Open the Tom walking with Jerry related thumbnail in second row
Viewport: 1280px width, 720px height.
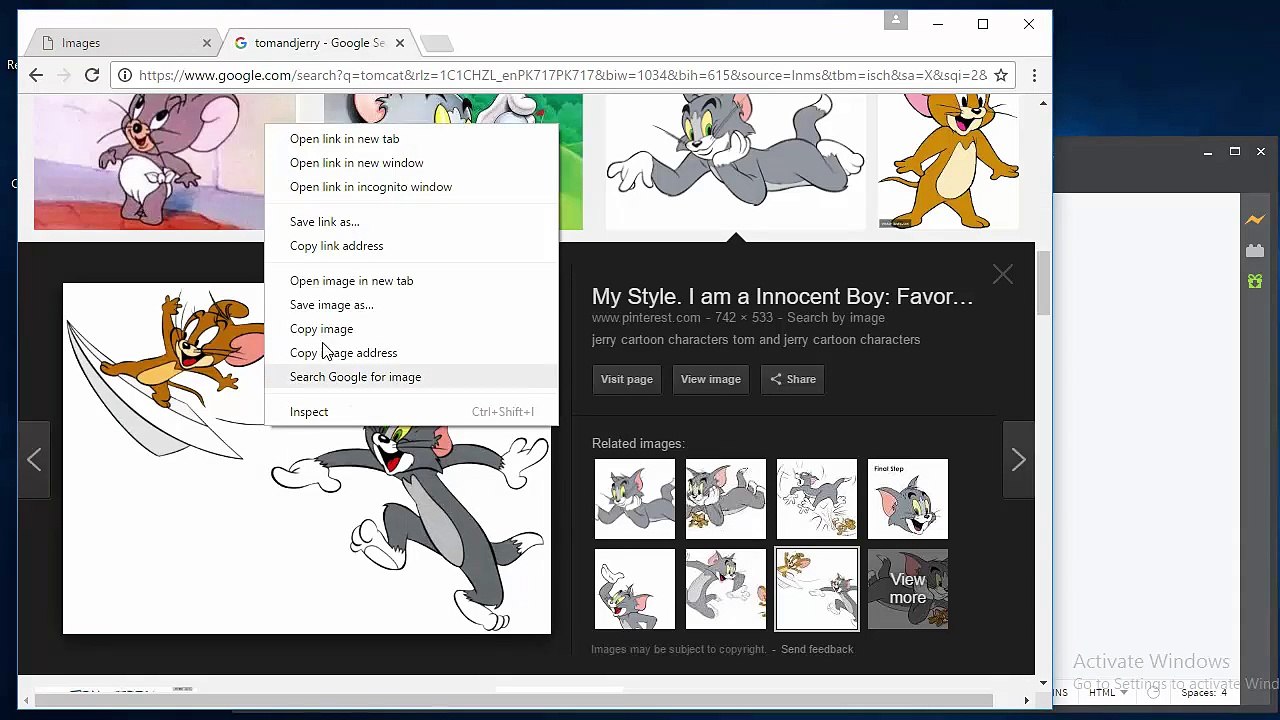tap(726, 589)
